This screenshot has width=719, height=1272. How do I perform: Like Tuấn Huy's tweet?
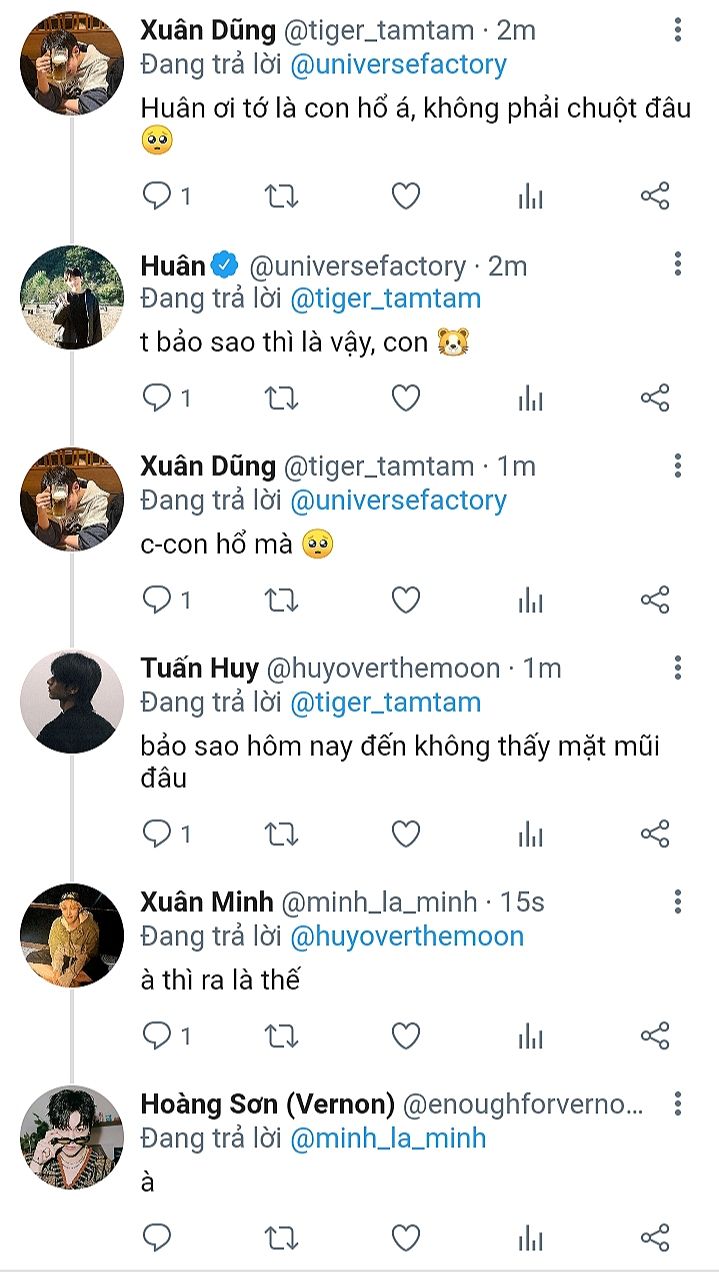(x=405, y=833)
